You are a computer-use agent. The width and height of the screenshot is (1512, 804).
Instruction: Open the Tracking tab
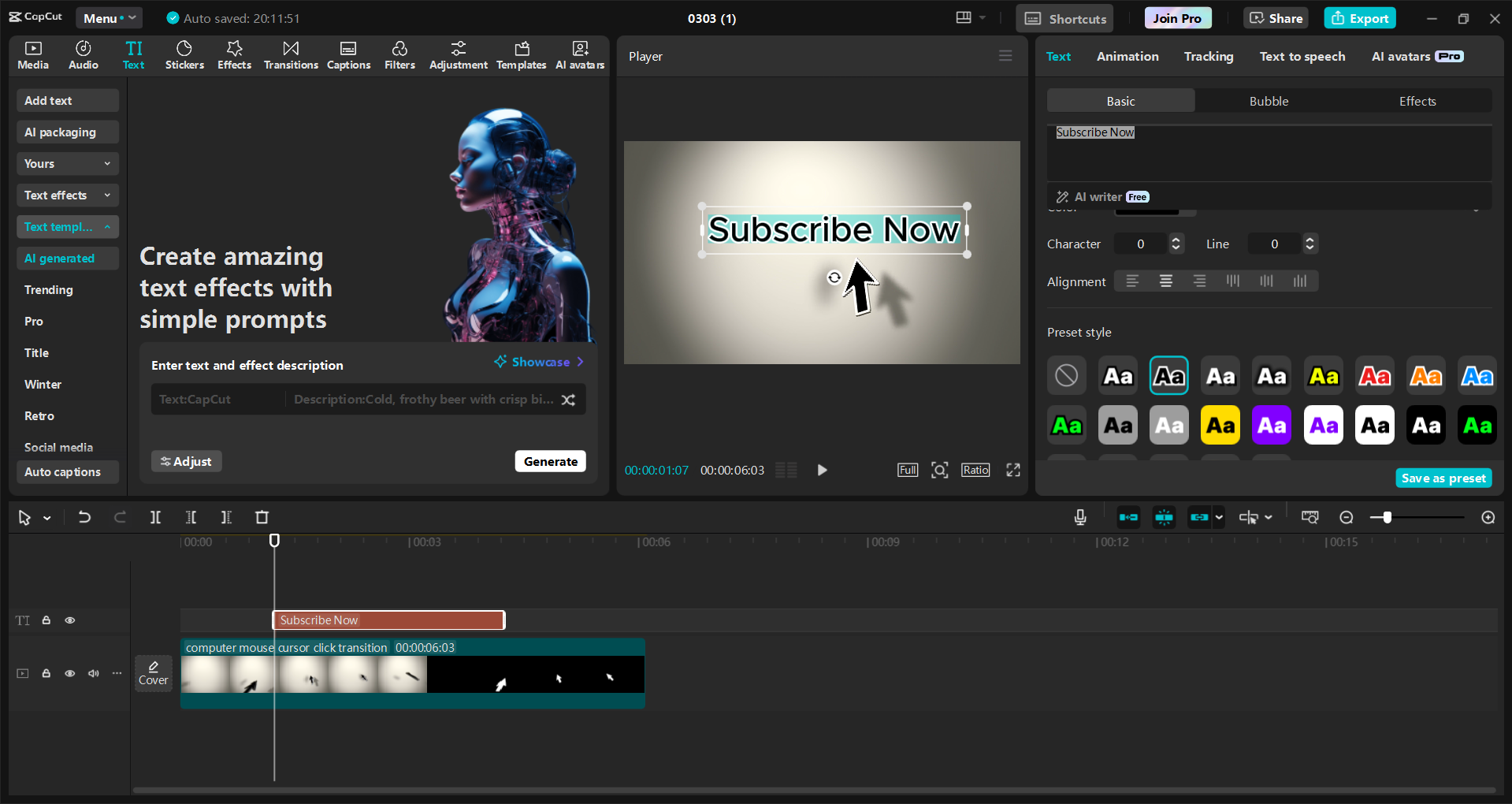click(x=1208, y=56)
